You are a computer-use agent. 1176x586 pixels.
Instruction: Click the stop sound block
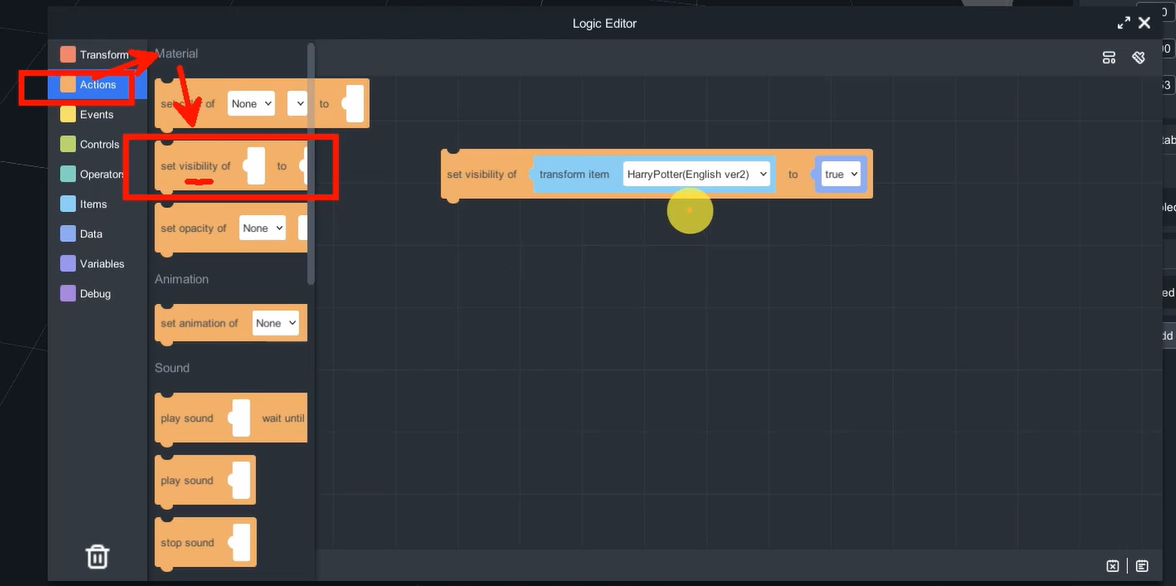(x=187, y=543)
